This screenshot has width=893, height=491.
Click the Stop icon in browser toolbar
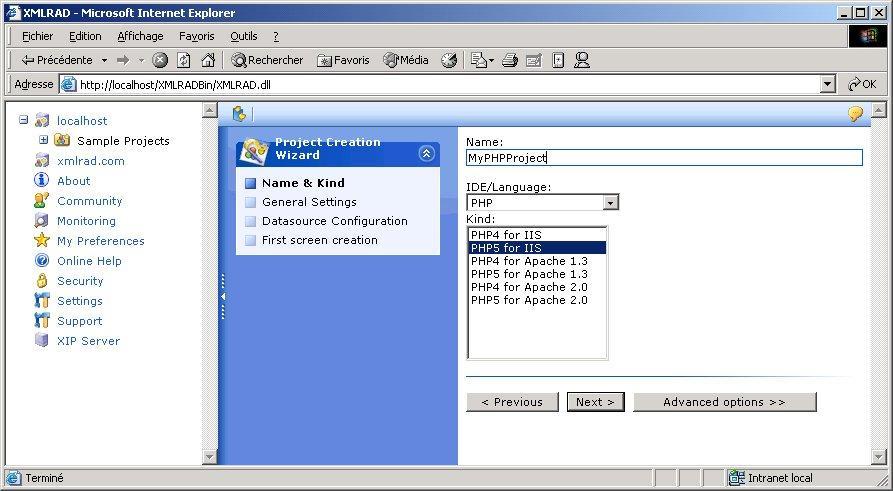coord(160,60)
